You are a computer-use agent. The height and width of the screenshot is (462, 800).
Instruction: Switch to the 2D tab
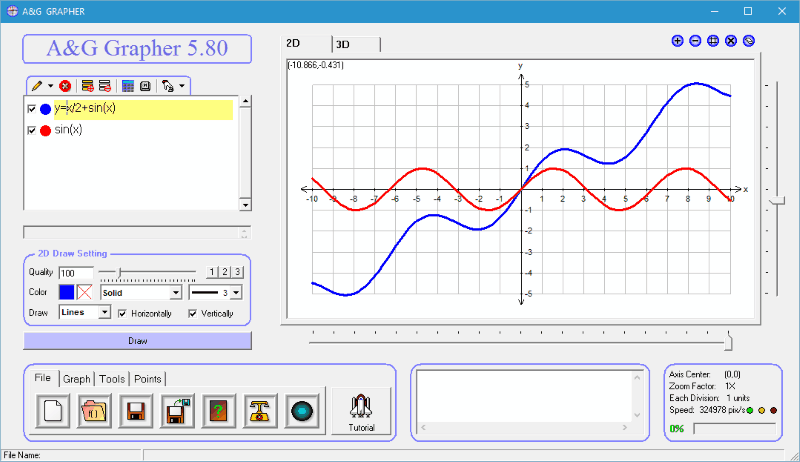[306, 43]
